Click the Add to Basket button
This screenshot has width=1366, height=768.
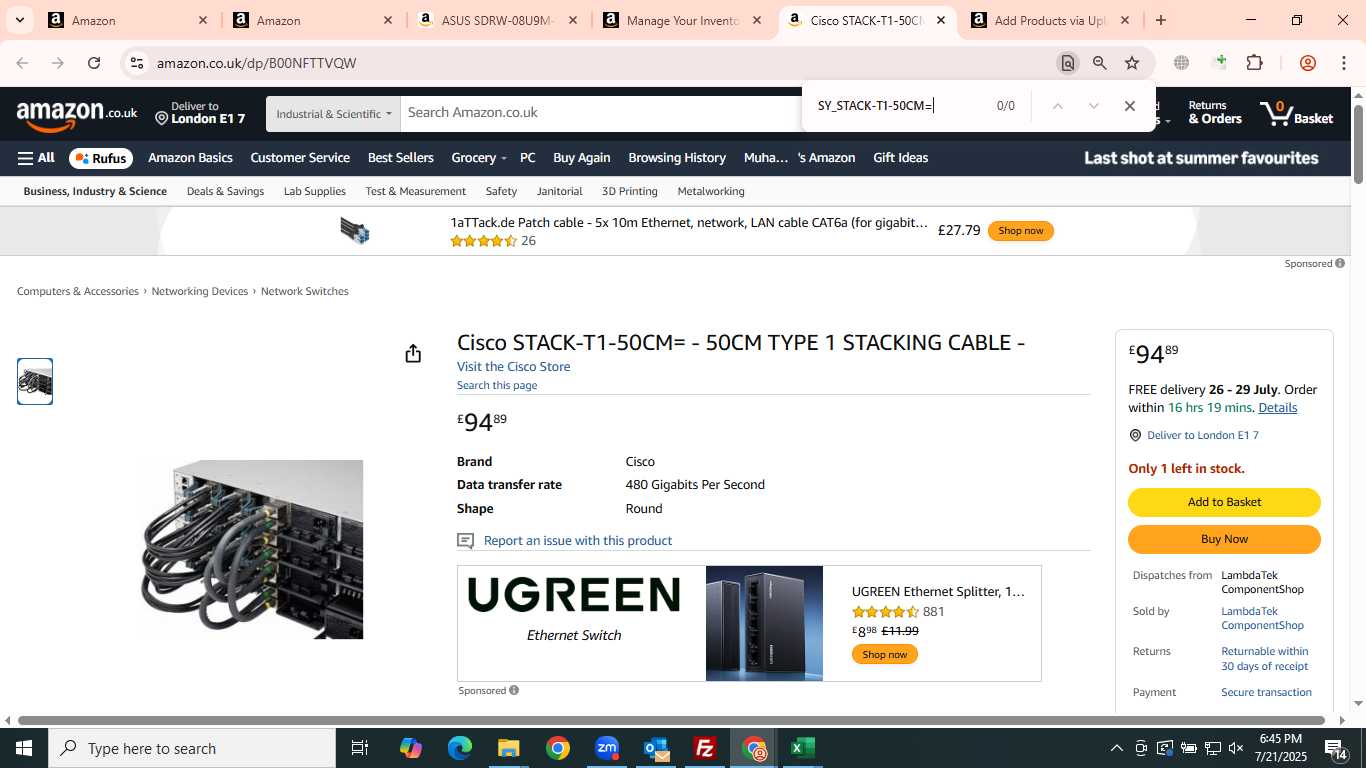[1224, 502]
